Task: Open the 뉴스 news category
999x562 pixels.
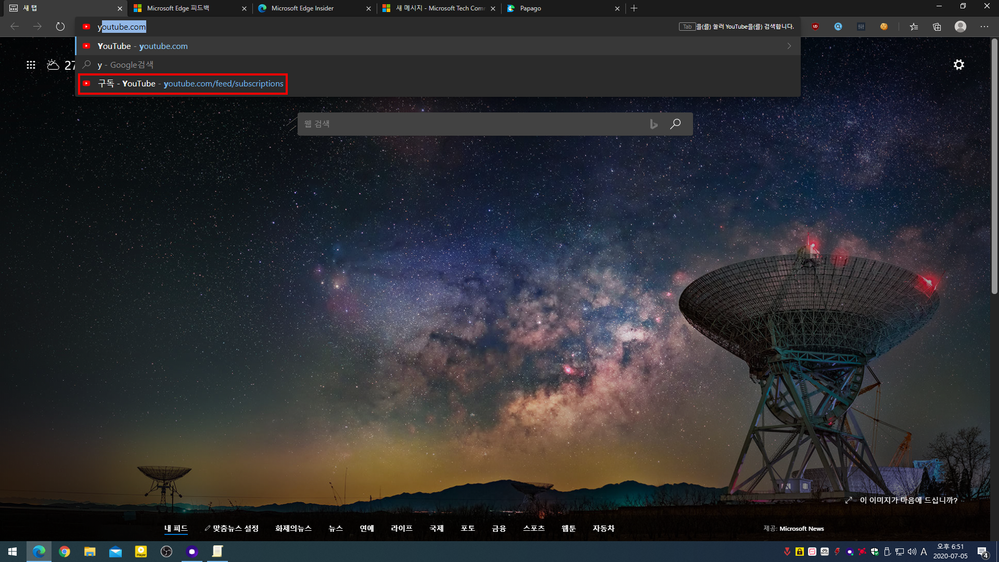Action: [x=336, y=528]
